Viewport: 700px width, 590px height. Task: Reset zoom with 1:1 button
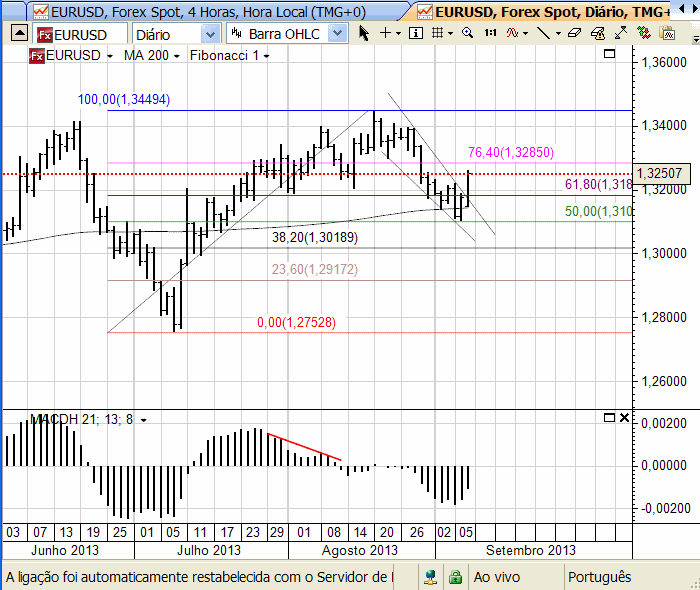tap(490, 33)
